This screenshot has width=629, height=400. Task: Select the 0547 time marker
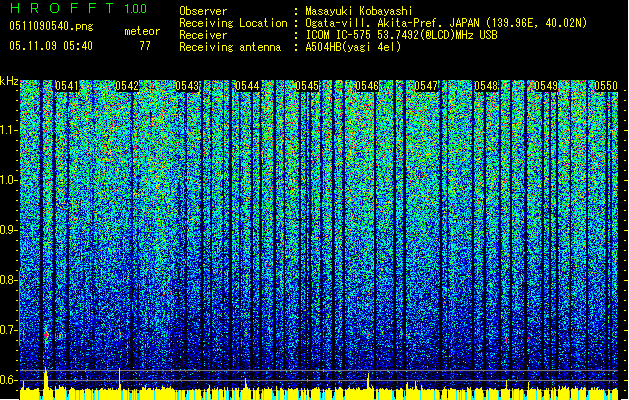tap(426, 86)
